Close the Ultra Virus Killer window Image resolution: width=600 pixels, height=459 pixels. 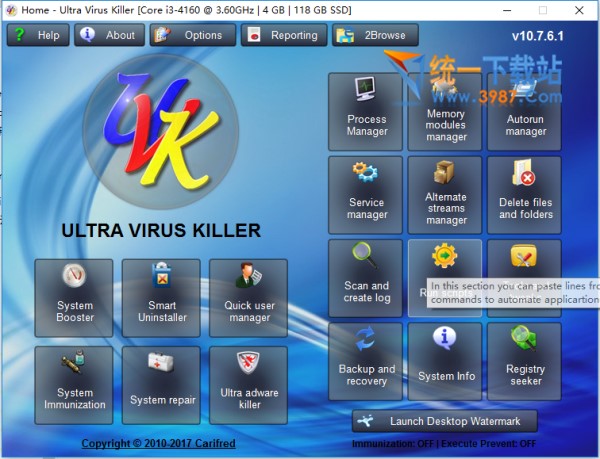[579, 10]
